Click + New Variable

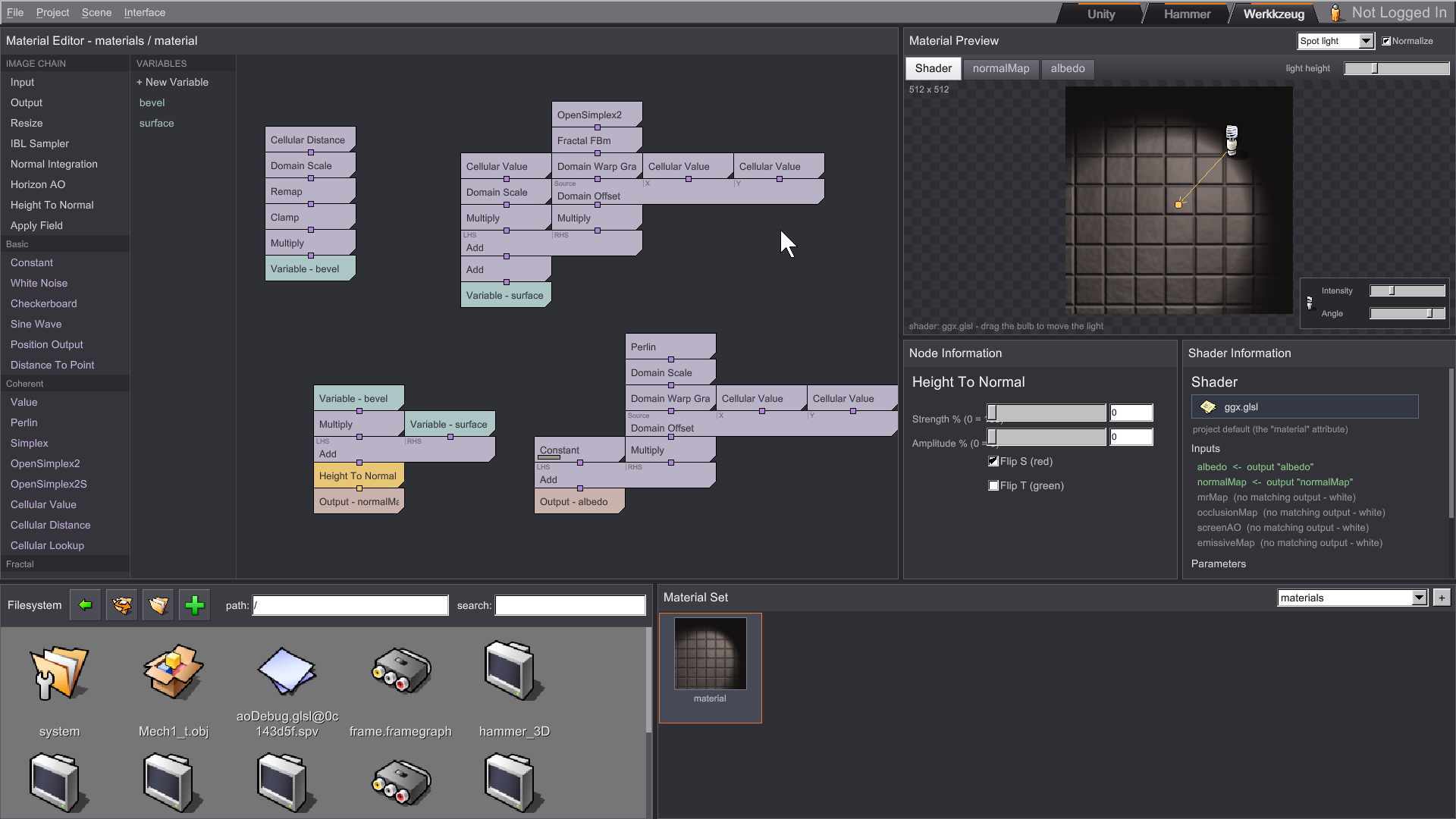click(172, 82)
